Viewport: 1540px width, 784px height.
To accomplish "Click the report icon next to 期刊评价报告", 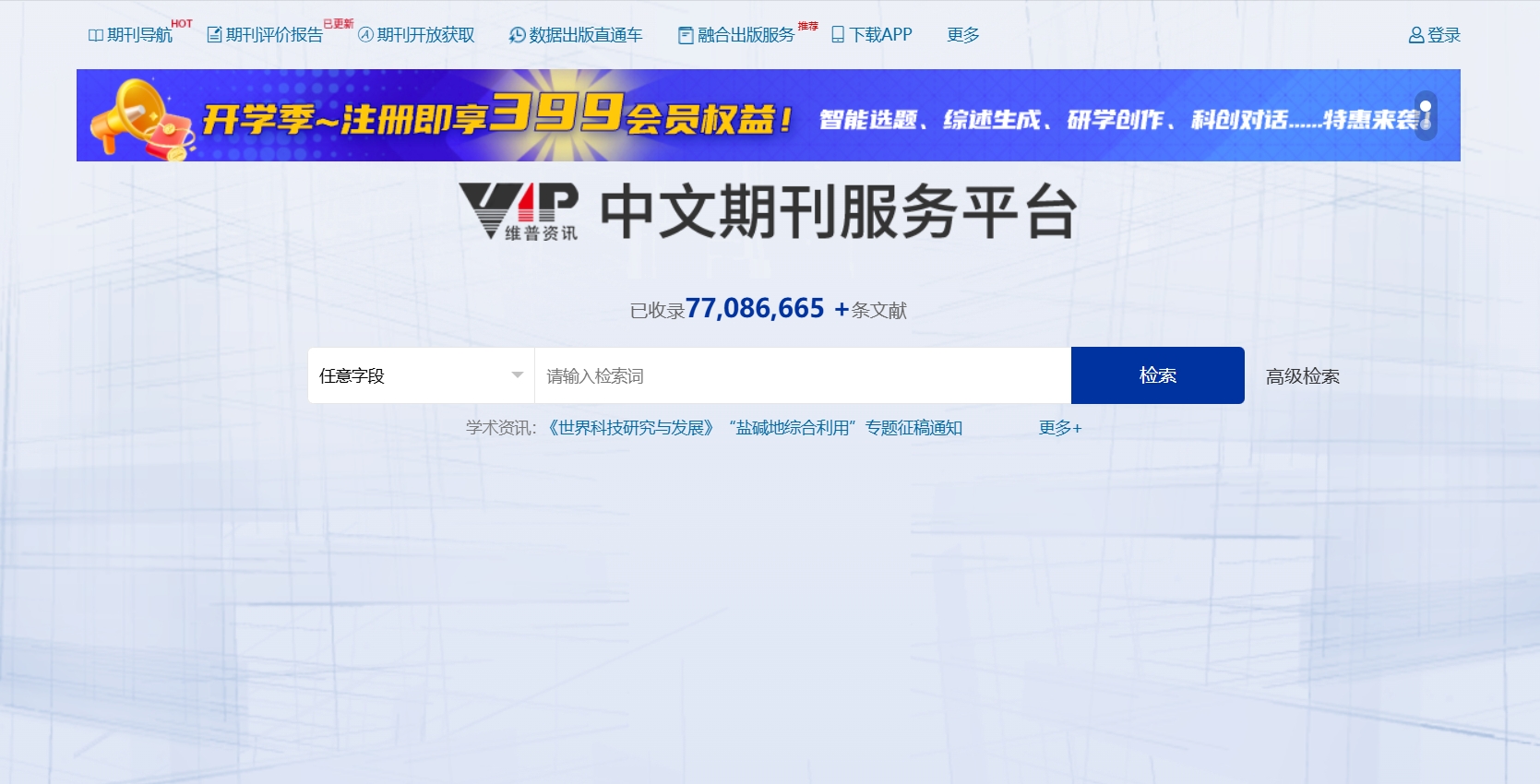I will (x=214, y=35).
